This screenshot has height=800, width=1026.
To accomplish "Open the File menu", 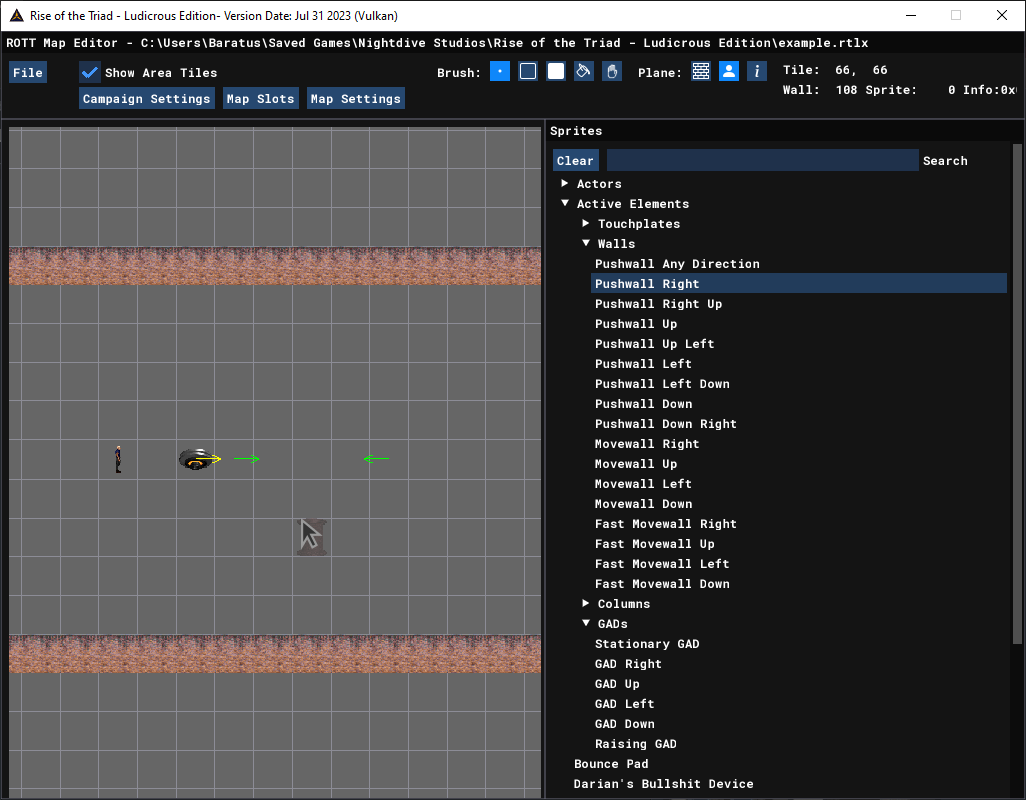I will (28, 73).
